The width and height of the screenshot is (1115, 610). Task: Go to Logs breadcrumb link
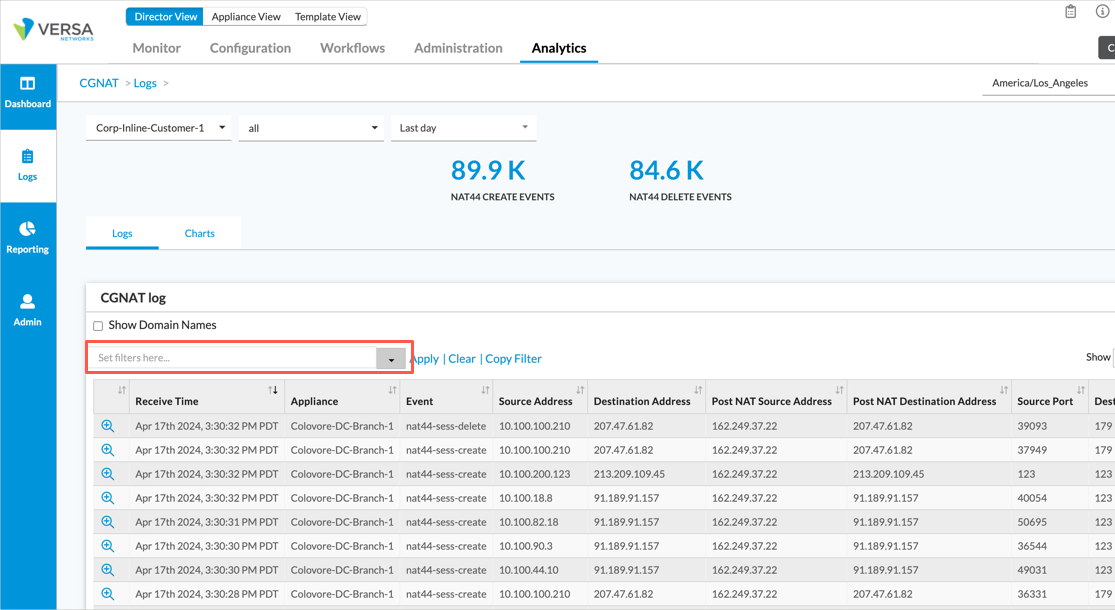click(x=145, y=83)
